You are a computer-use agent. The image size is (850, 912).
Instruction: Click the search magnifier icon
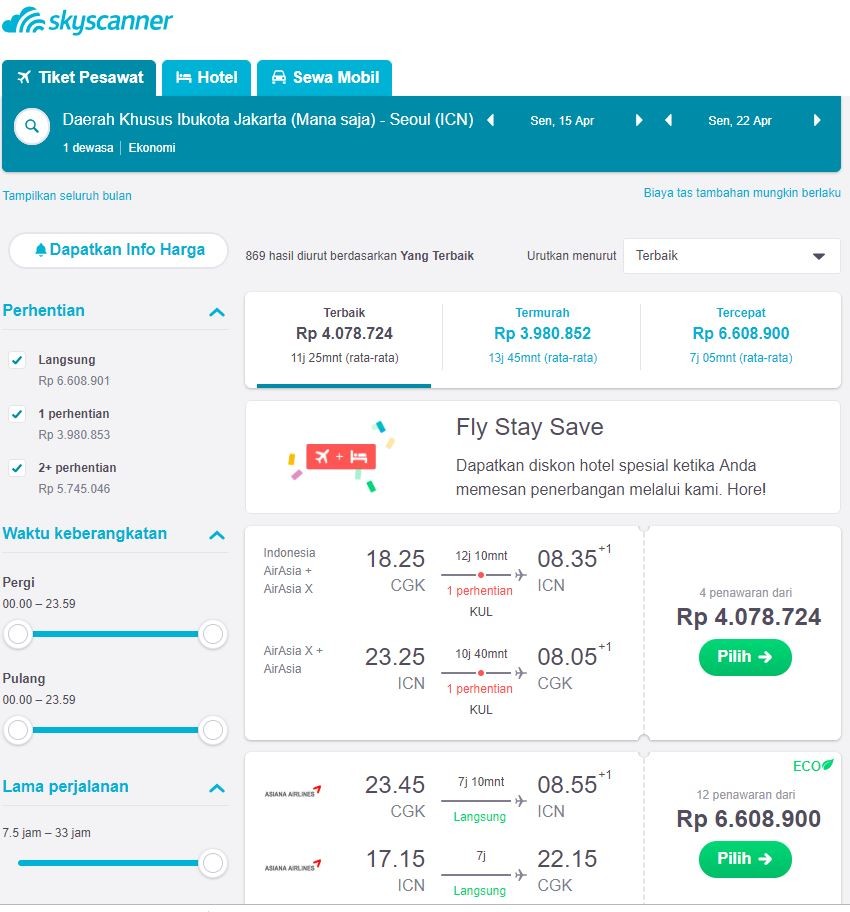32,127
